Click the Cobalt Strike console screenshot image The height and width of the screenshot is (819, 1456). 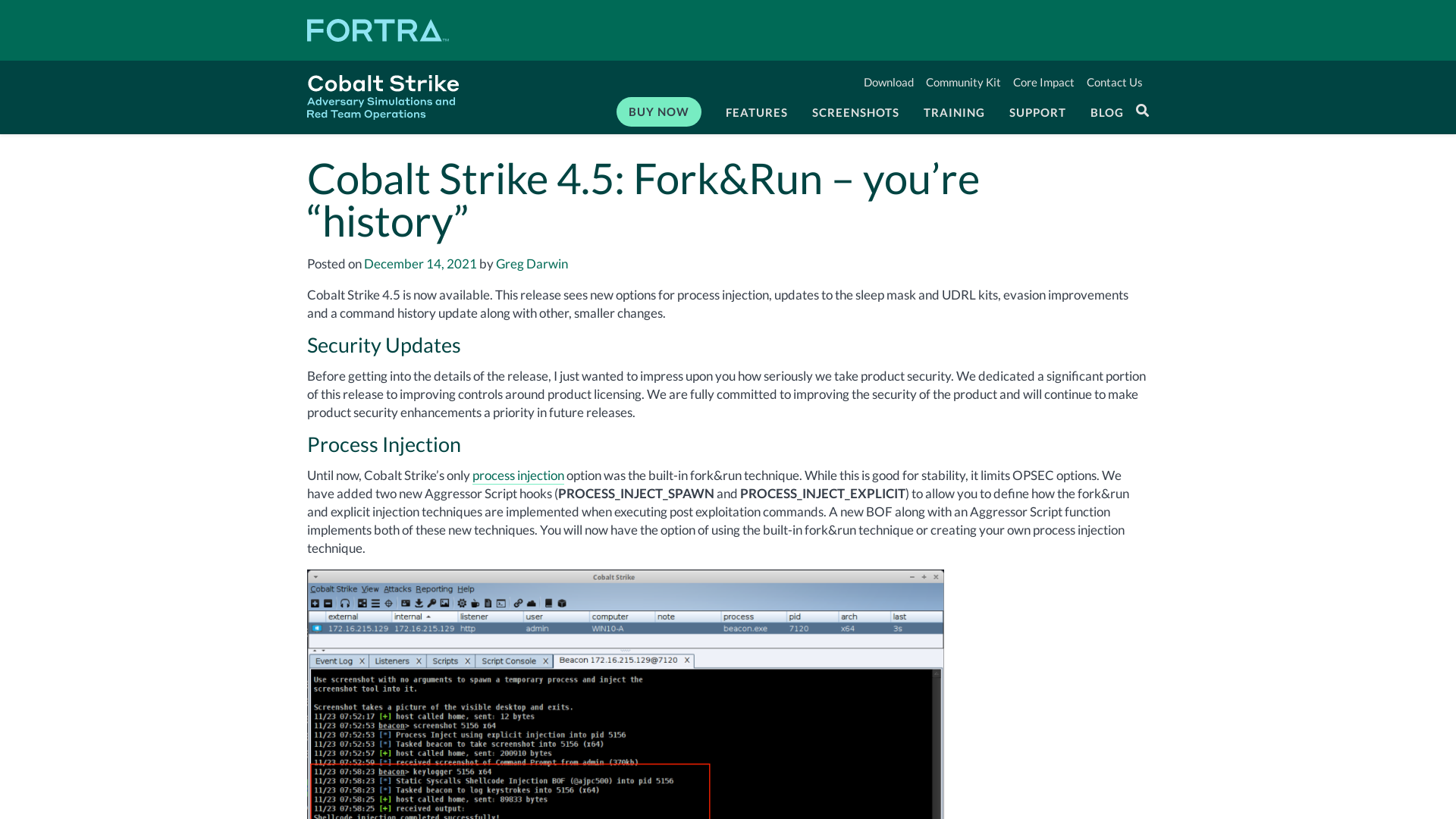pos(626,694)
